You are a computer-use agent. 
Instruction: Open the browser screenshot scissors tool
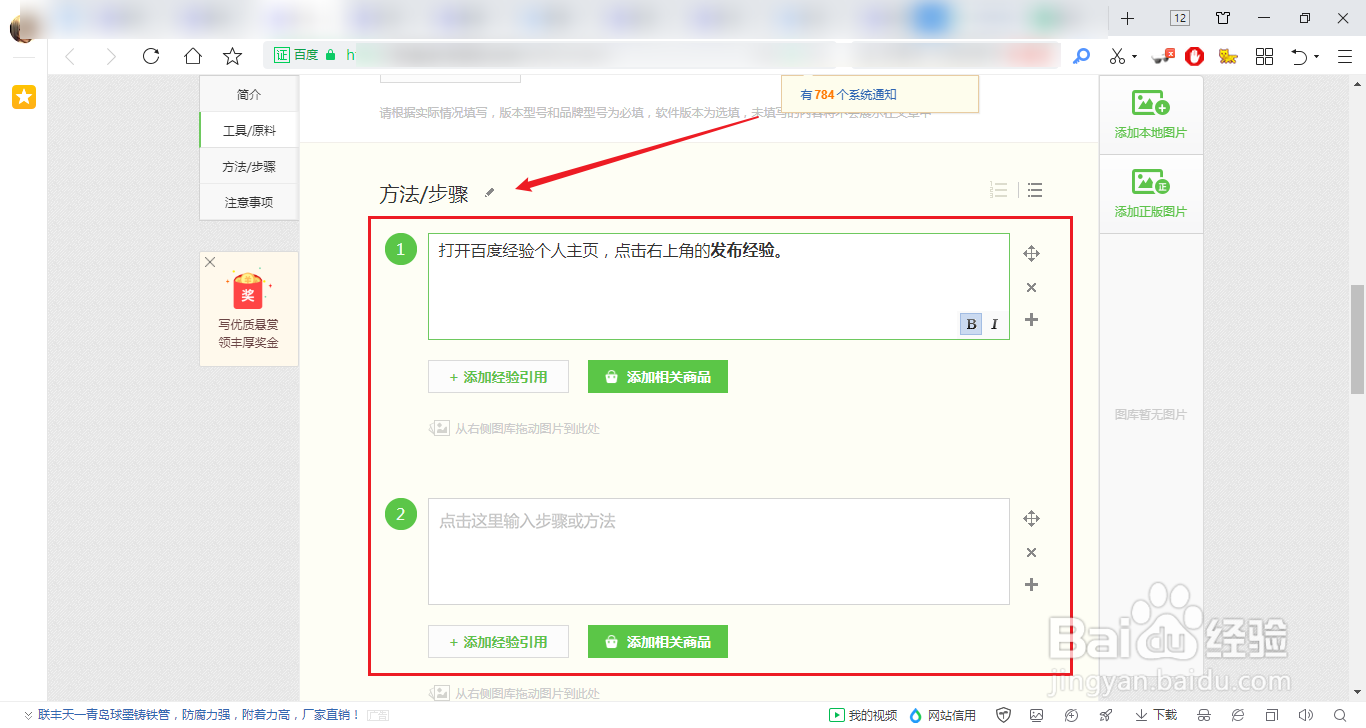click(x=1117, y=55)
